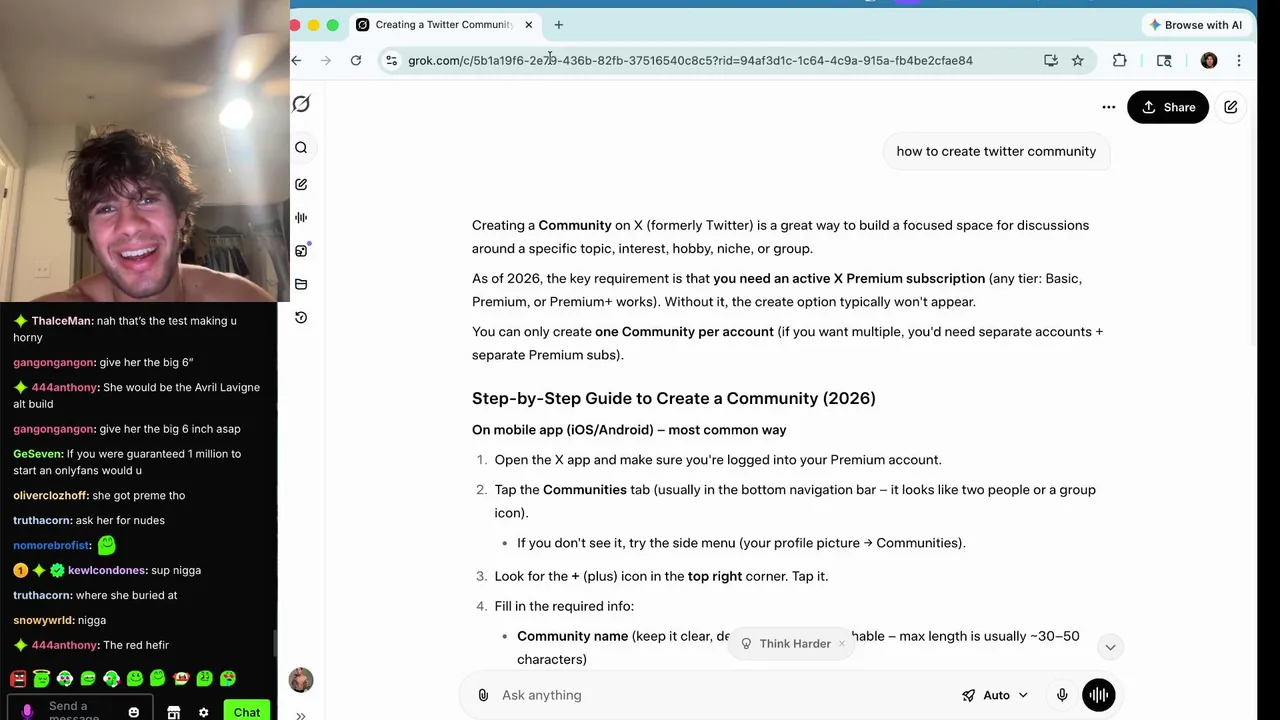The width and height of the screenshot is (1280, 720).
Task: Click username GeSeven in chat
Action: [38, 454]
